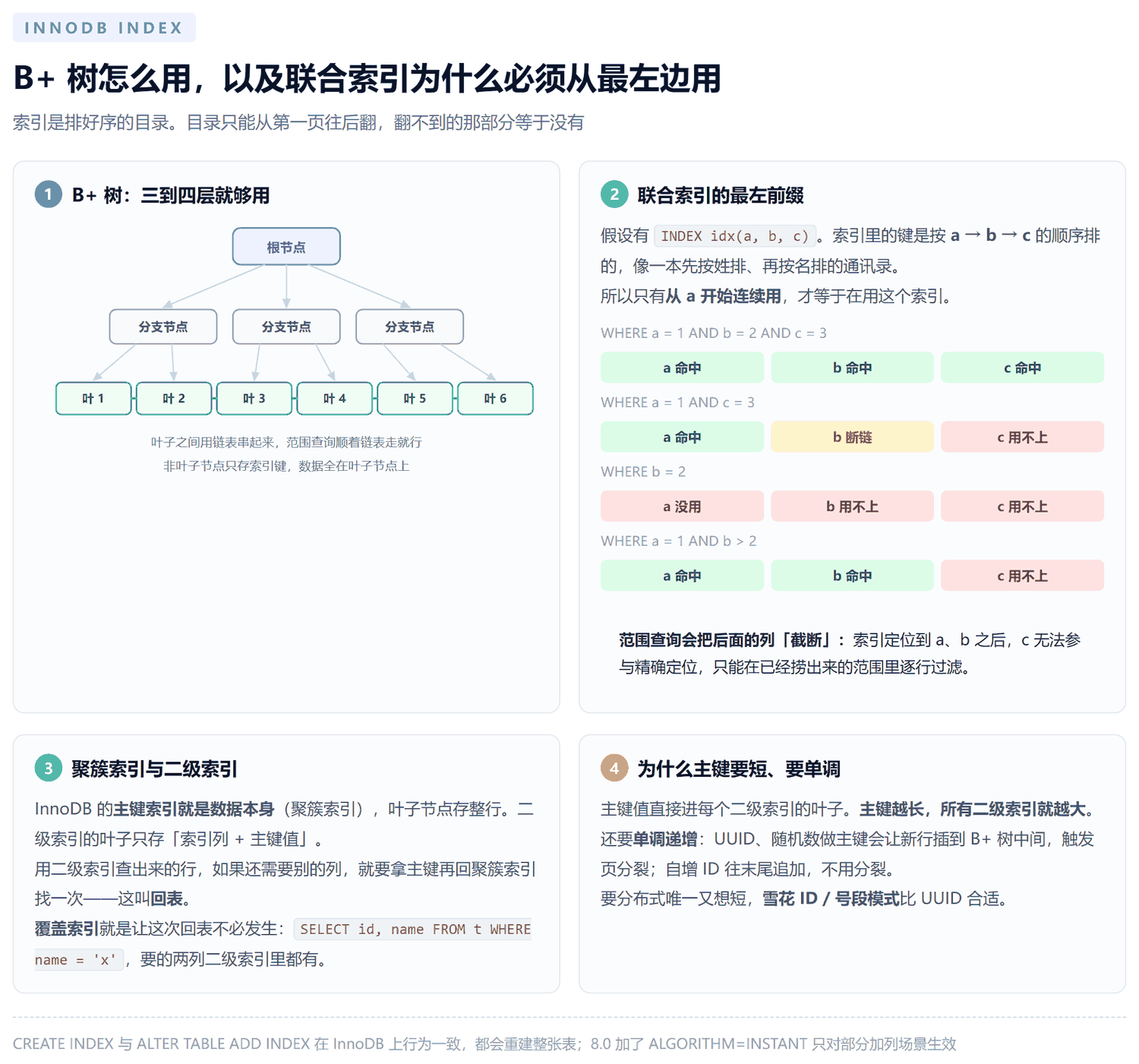The height and width of the screenshot is (1064, 1139).
Task: Pick leaf node 叶 6
Action: (x=495, y=399)
